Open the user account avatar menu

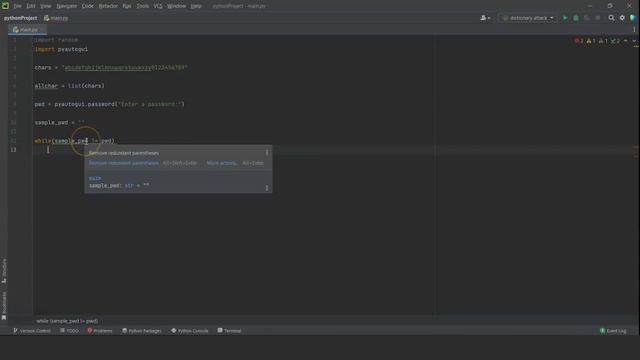click(485, 18)
